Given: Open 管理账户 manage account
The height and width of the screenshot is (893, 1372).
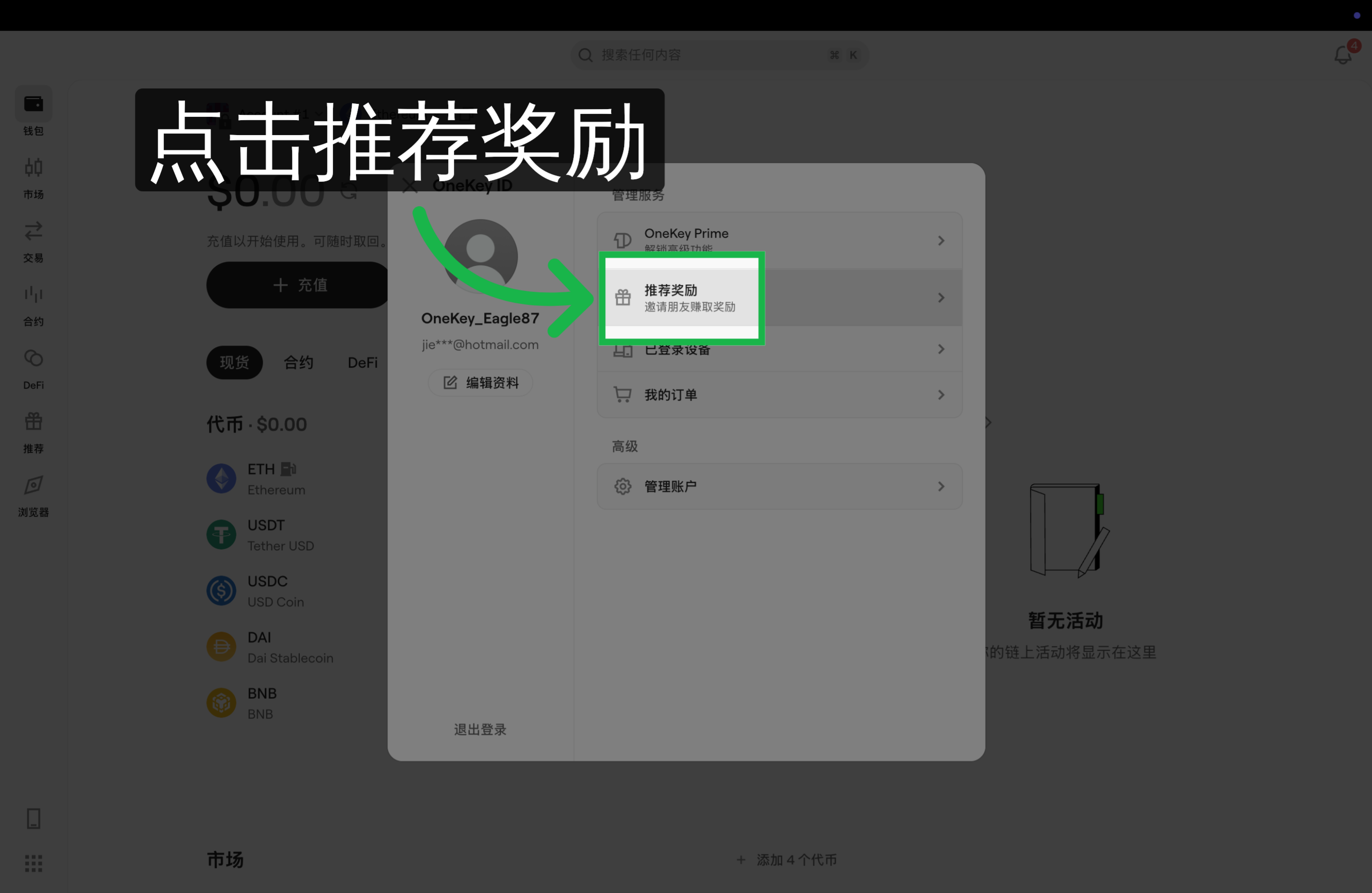Looking at the screenshot, I should coord(779,486).
